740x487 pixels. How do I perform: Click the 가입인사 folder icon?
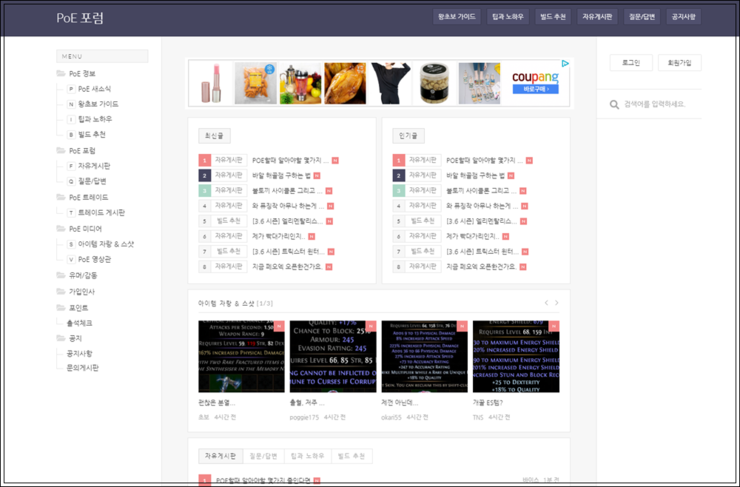click(61, 292)
